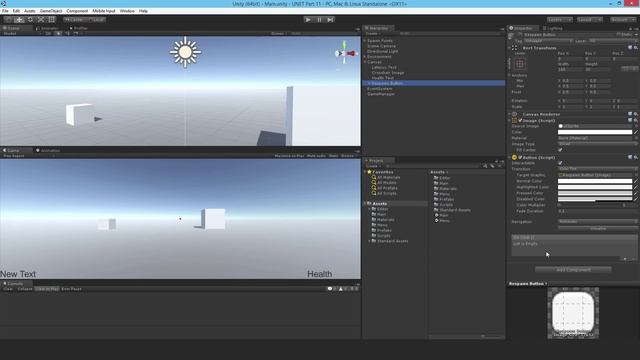Click the Add Component button

(573, 269)
